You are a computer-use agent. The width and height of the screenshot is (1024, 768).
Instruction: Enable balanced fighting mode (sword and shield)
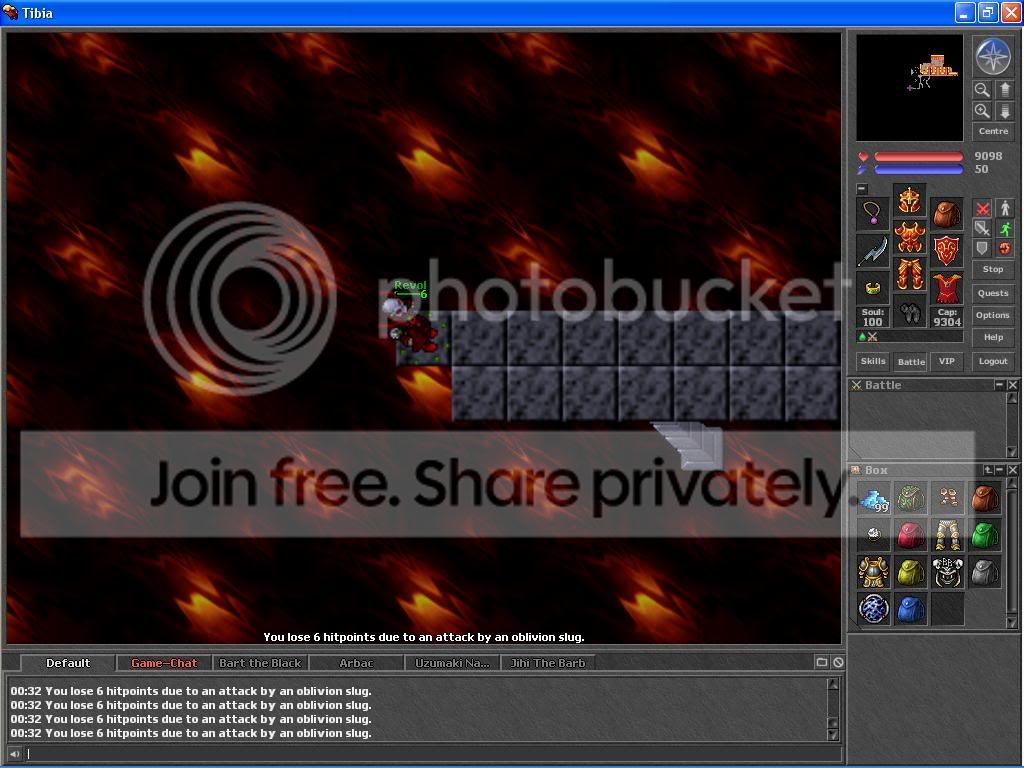pos(982,228)
